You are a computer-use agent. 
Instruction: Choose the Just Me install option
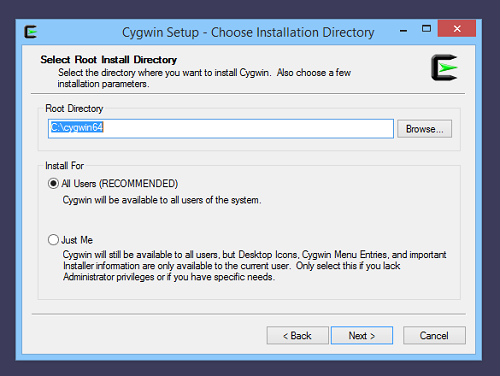[53, 240]
